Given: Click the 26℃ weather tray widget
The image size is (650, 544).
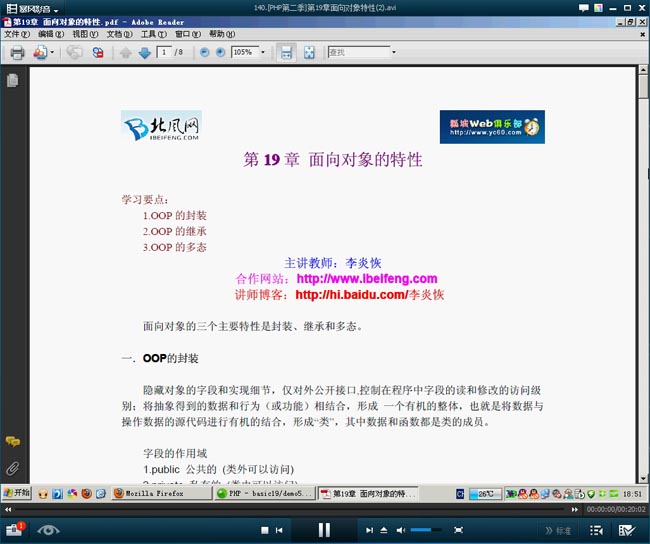Looking at the screenshot, I should tap(485, 494).
